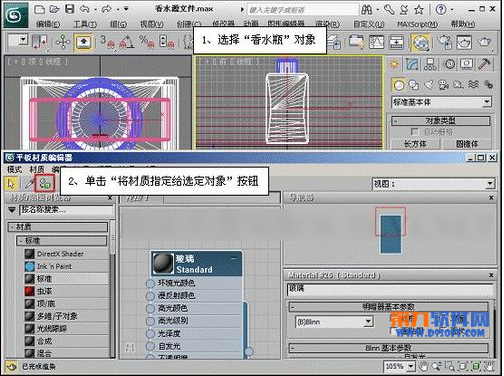Click the Box primitive button
This screenshot has width=504, height=376.
[x=415, y=144]
